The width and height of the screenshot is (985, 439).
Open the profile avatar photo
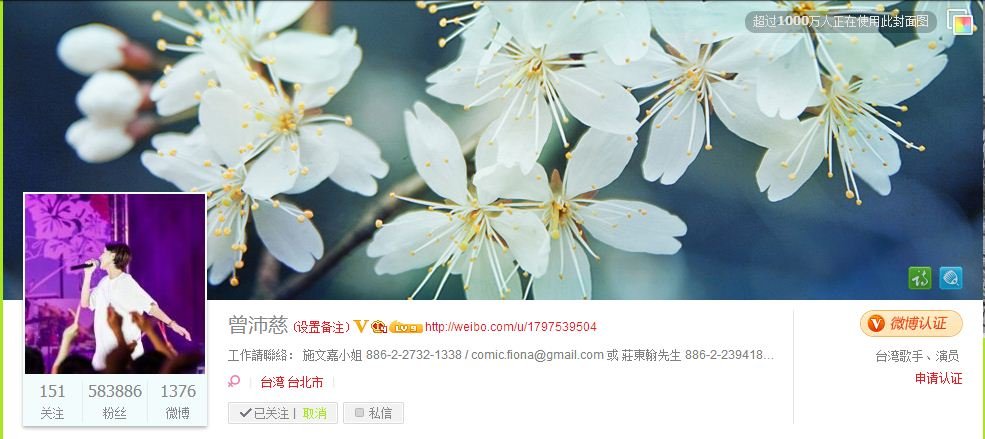tap(115, 284)
